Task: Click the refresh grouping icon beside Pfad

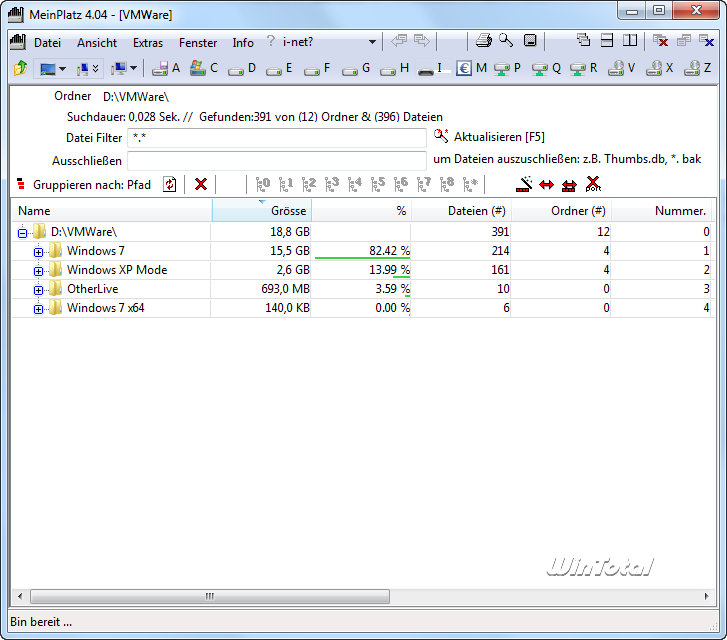Action: tap(170, 184)
